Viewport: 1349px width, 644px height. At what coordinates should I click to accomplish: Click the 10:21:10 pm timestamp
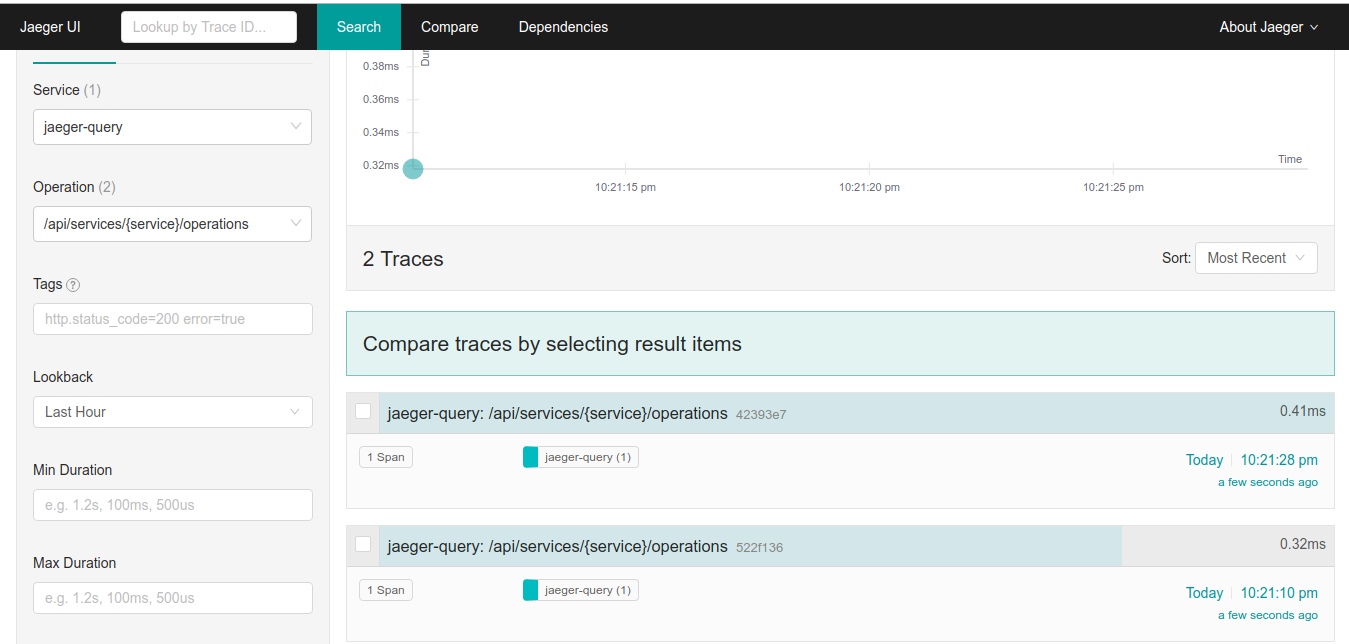pyautogui.click(x=1279, y=593)
